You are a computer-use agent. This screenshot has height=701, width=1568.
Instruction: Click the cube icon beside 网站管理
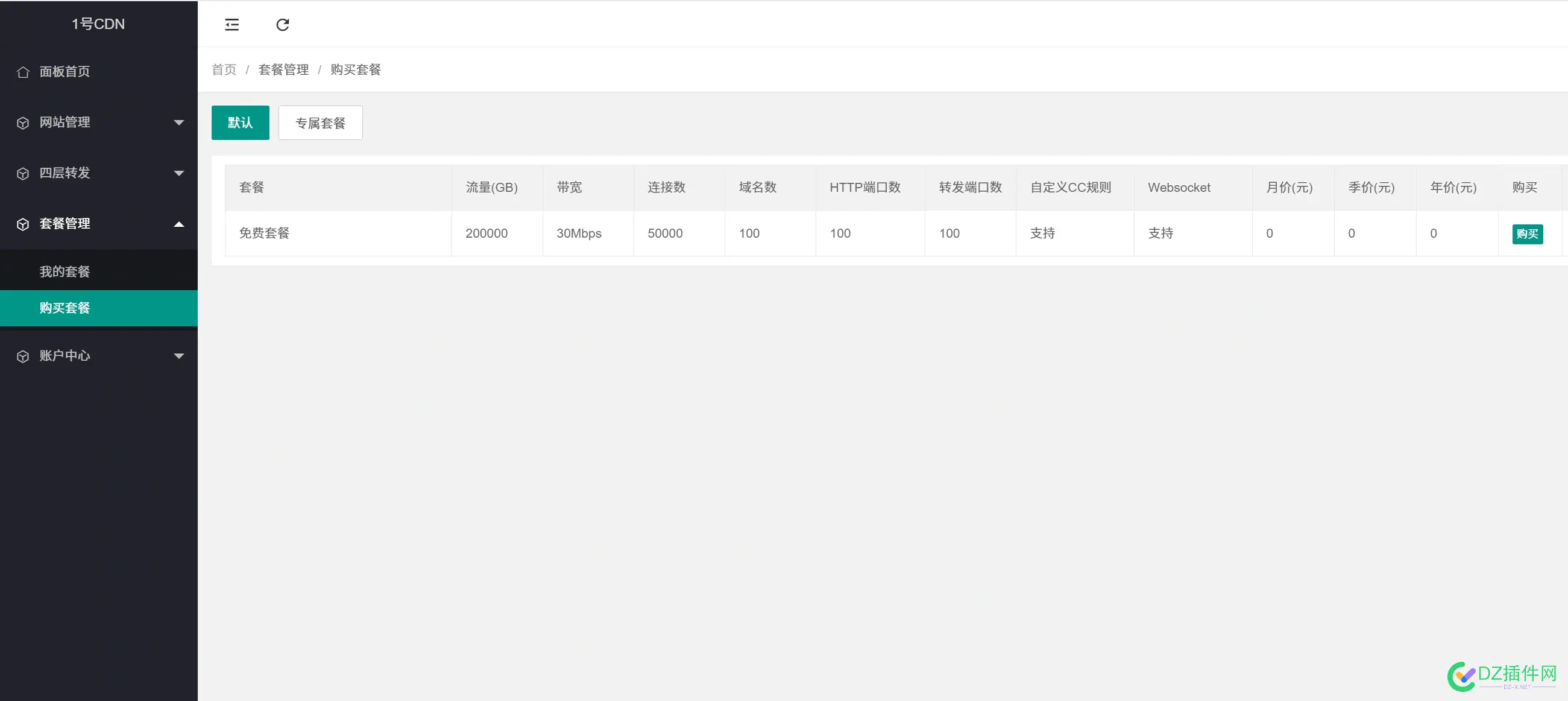(22, 122)
